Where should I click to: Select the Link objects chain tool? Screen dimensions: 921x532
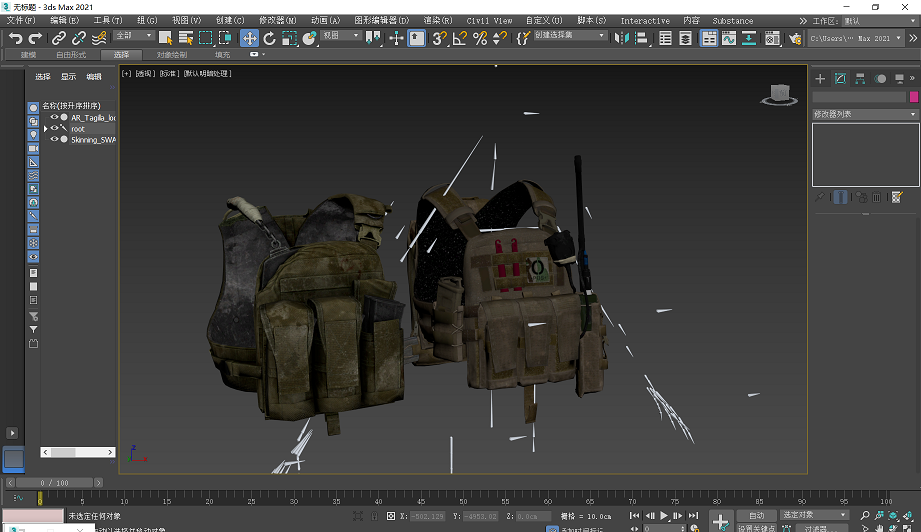[x=58, y=38]
